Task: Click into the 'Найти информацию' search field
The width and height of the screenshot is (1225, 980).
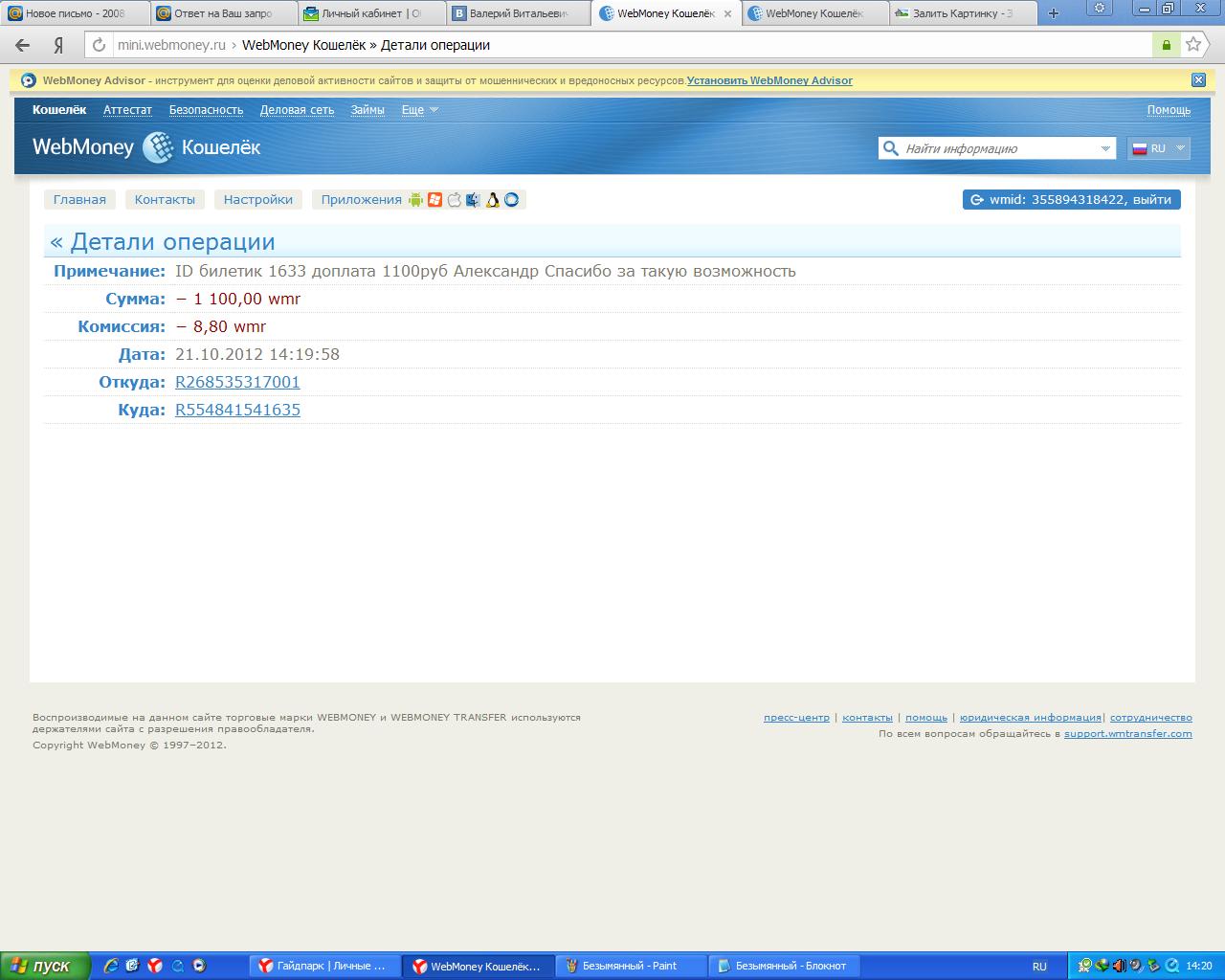Action: pos(999,148)
